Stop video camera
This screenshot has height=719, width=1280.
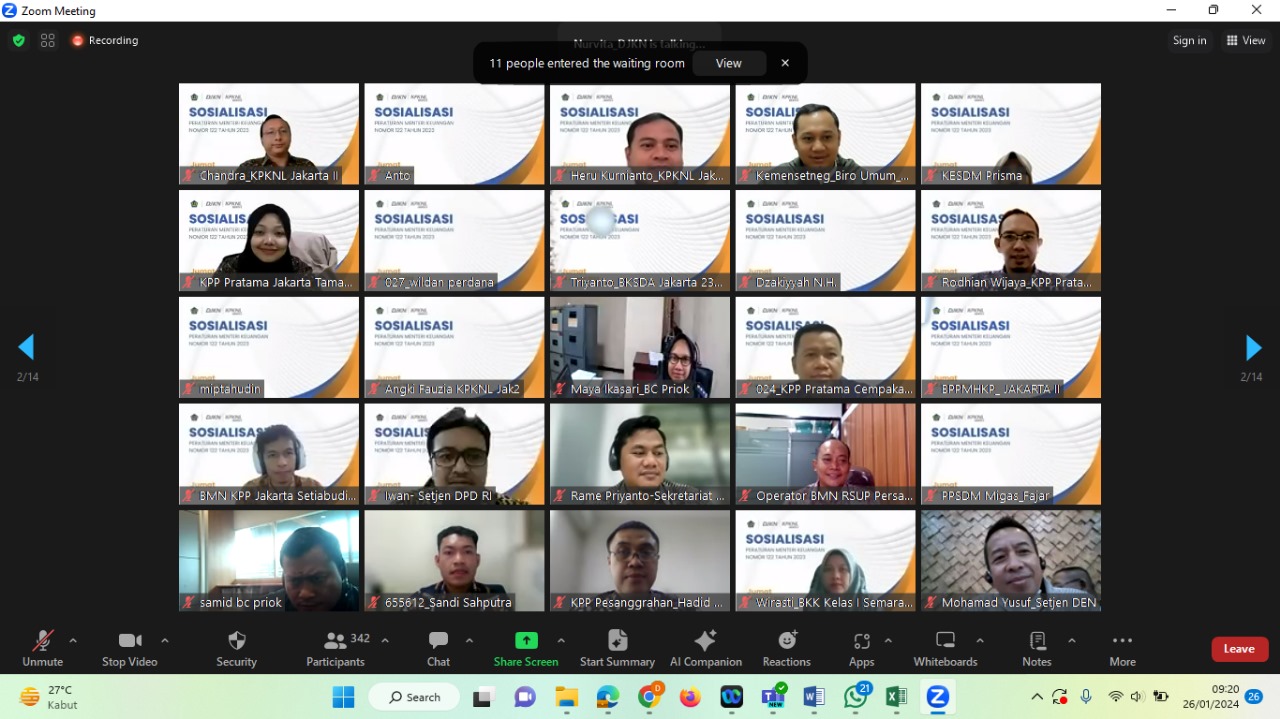129,648
